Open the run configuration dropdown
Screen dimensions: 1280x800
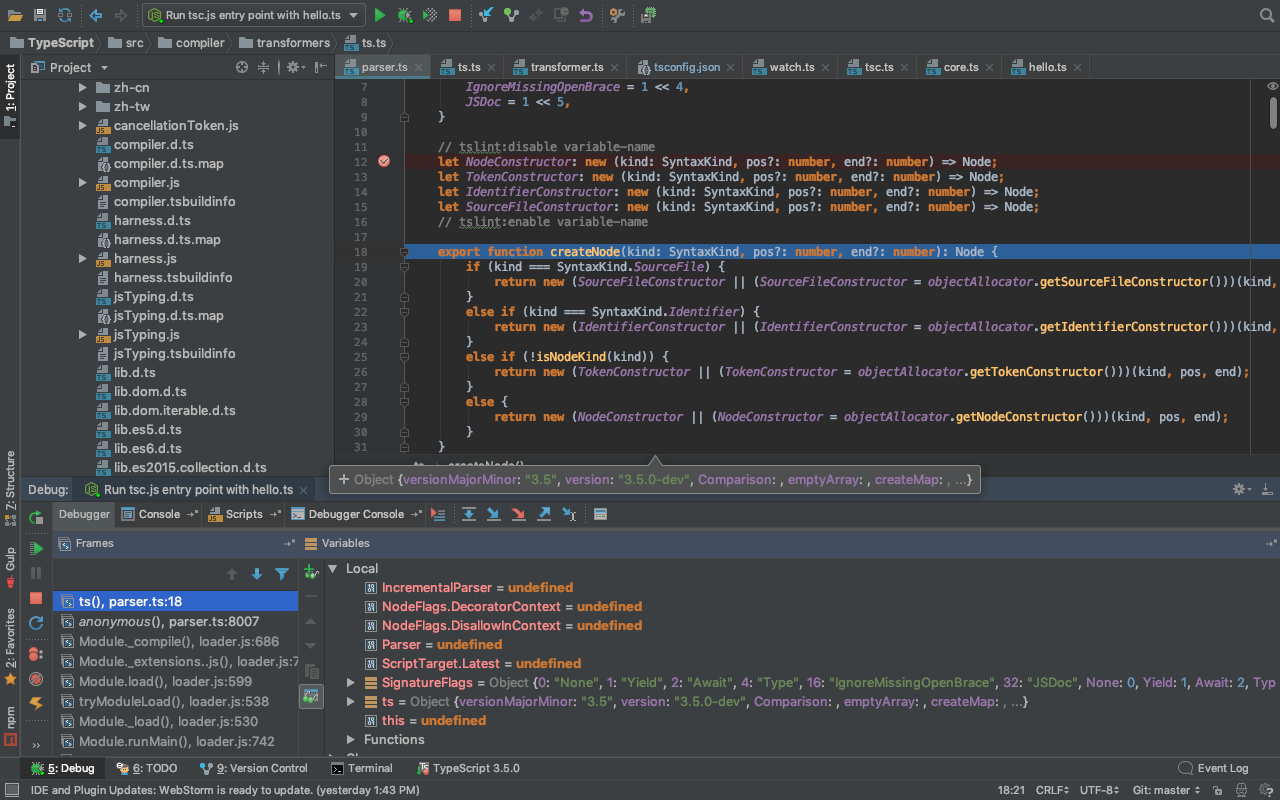(254, 15)
